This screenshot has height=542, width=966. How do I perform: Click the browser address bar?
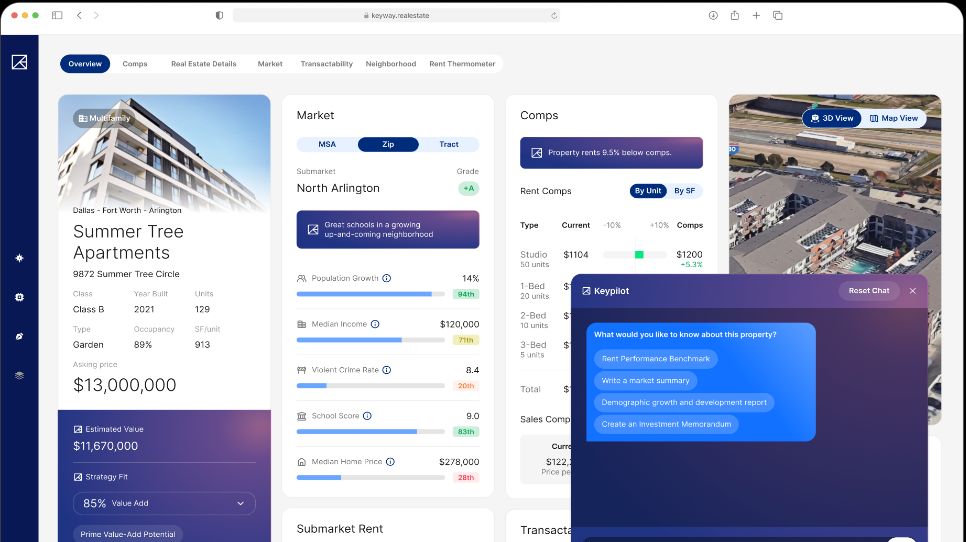pos(396,15)
